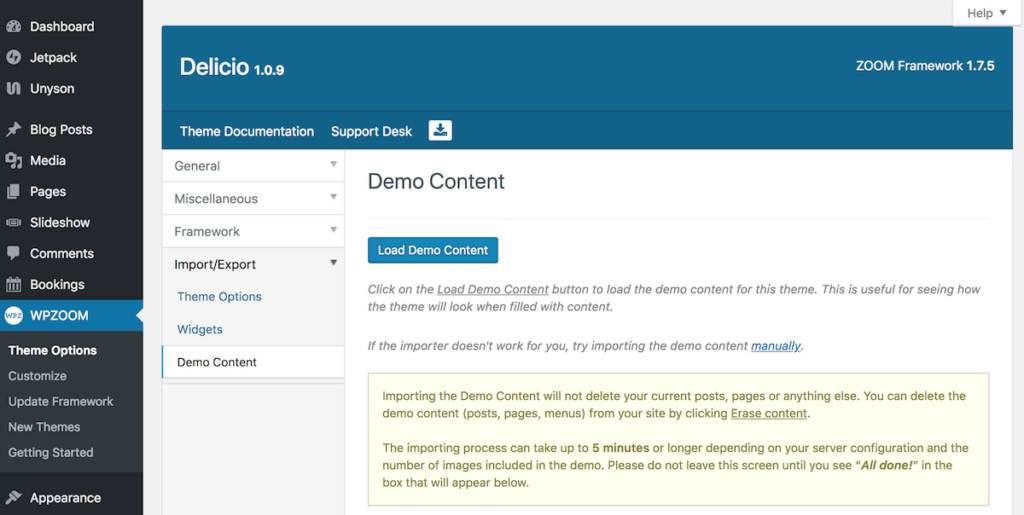Click the Demo Content heading
1024x515 pixels.
436,181
